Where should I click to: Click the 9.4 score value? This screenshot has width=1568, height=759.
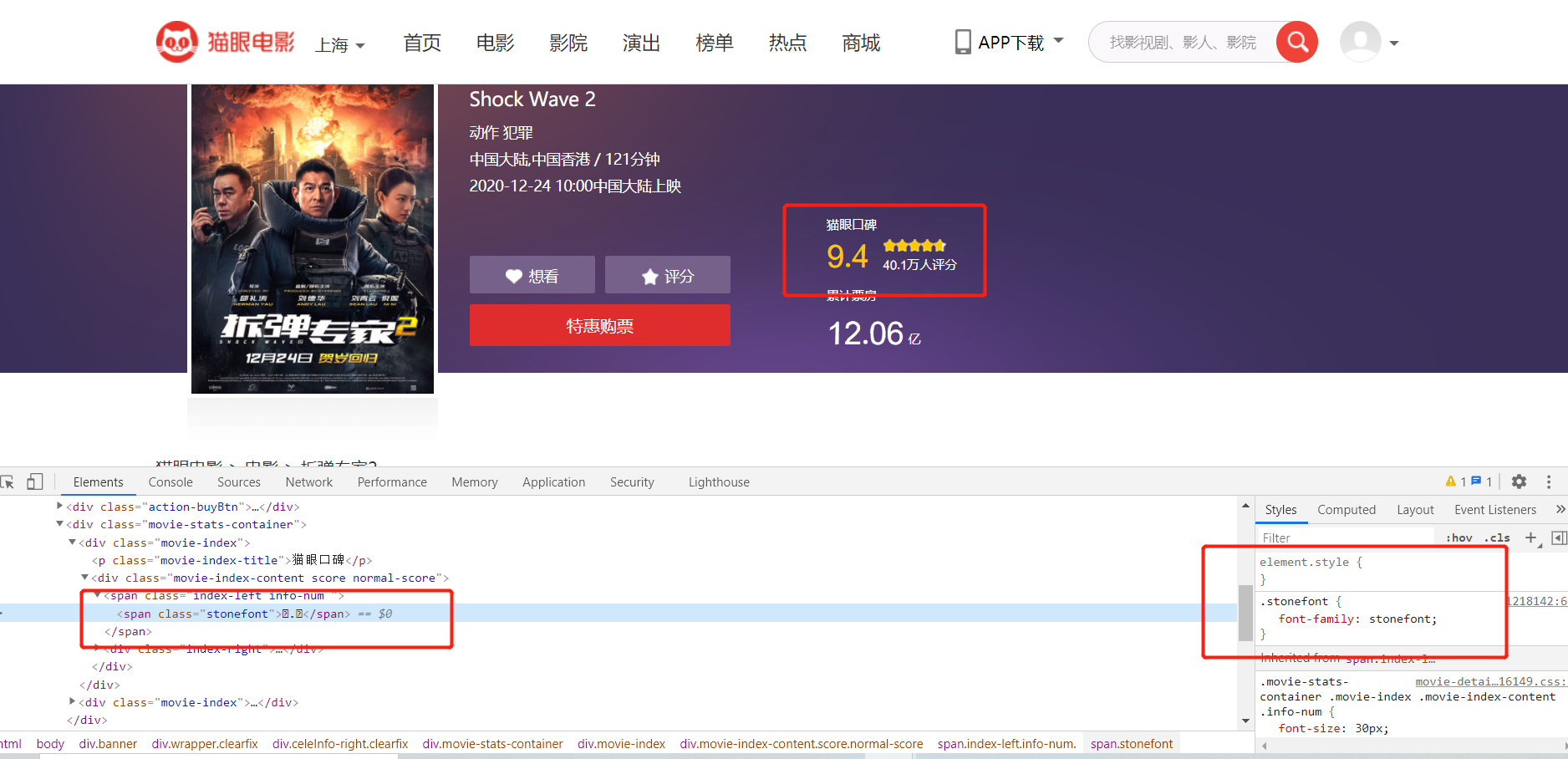pos(848,256)
